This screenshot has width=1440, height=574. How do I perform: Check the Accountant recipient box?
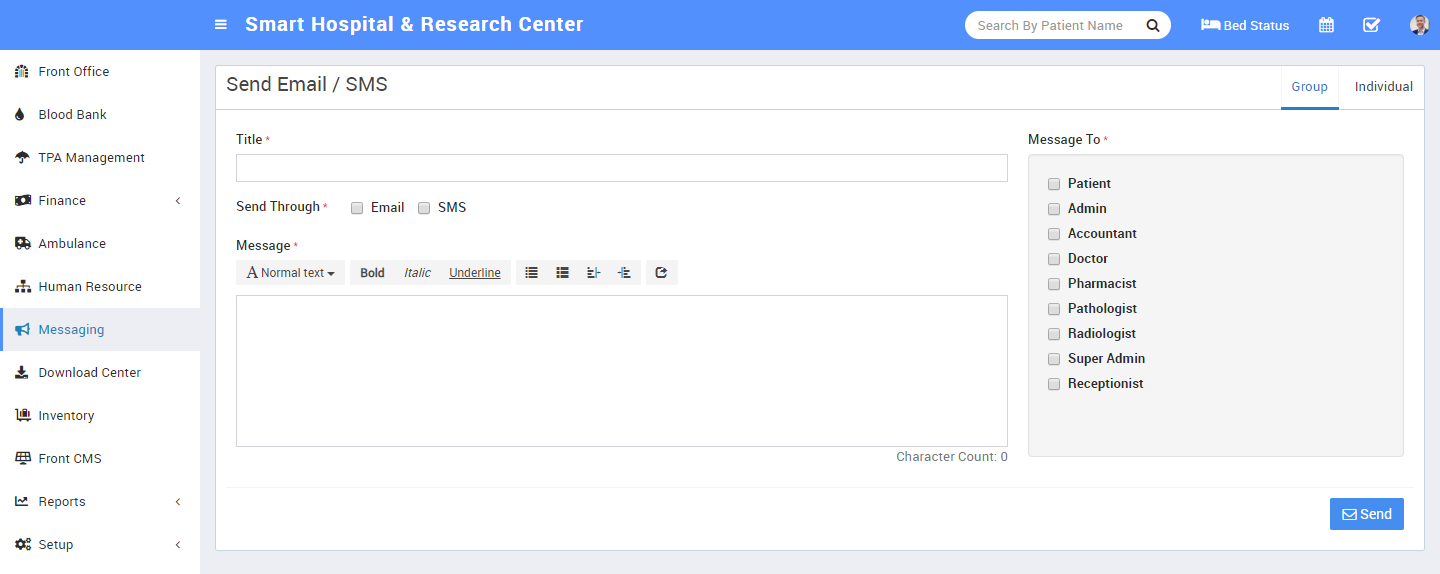click(x=1054, y=234)
